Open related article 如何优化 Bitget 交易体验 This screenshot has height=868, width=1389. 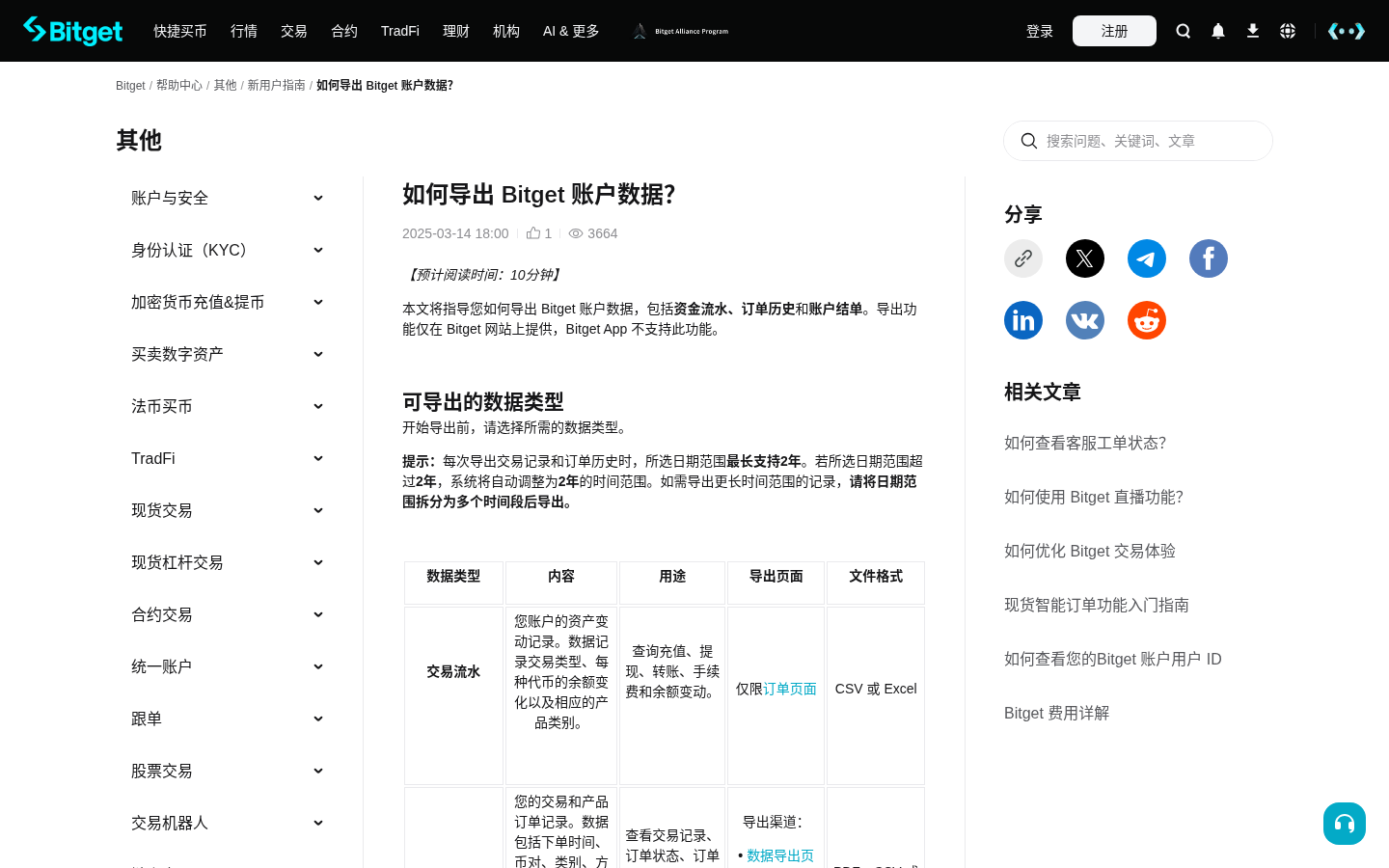1090,551
